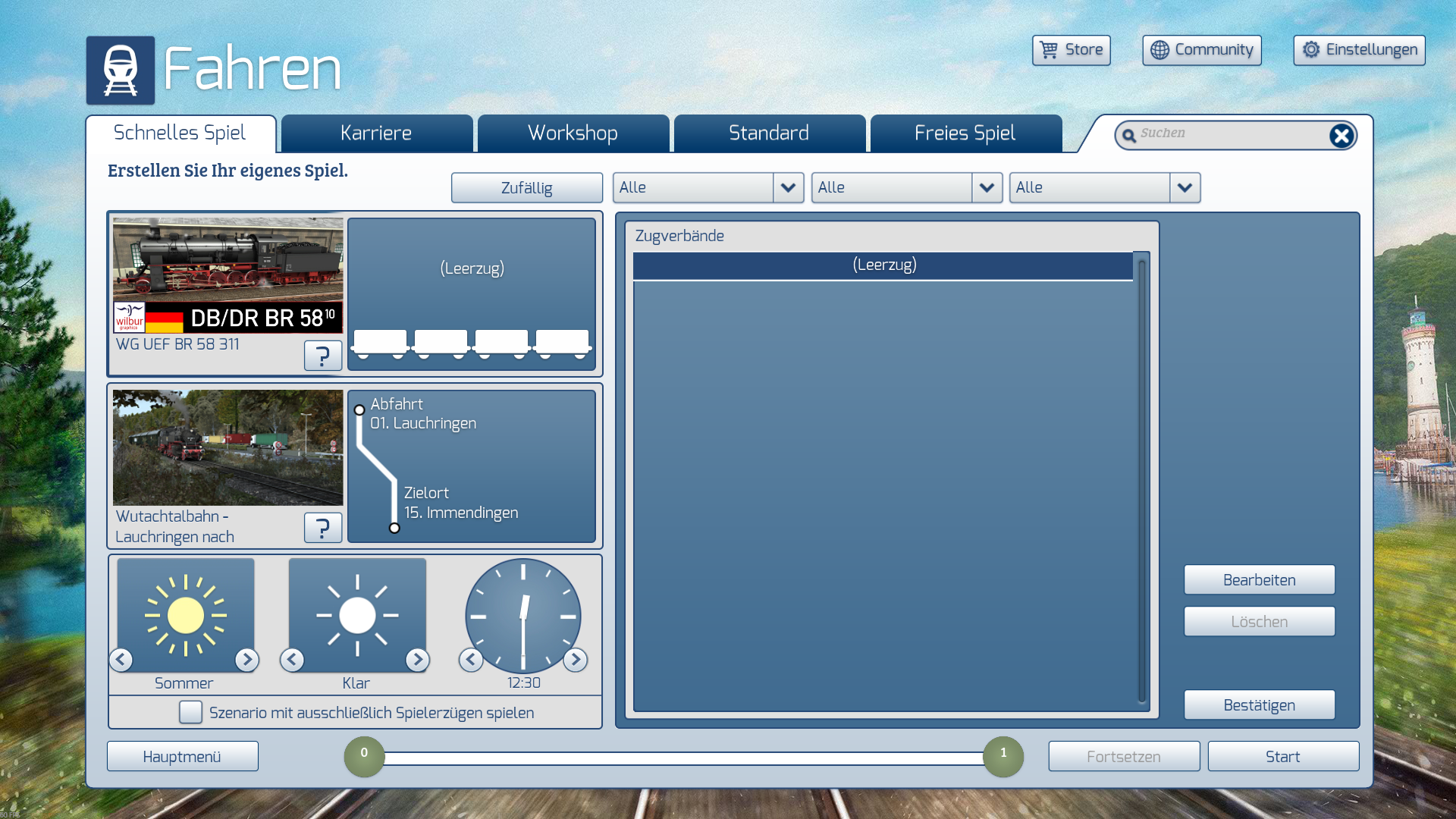
Task: Click the route info question mark icon
Action: (322, 527)
